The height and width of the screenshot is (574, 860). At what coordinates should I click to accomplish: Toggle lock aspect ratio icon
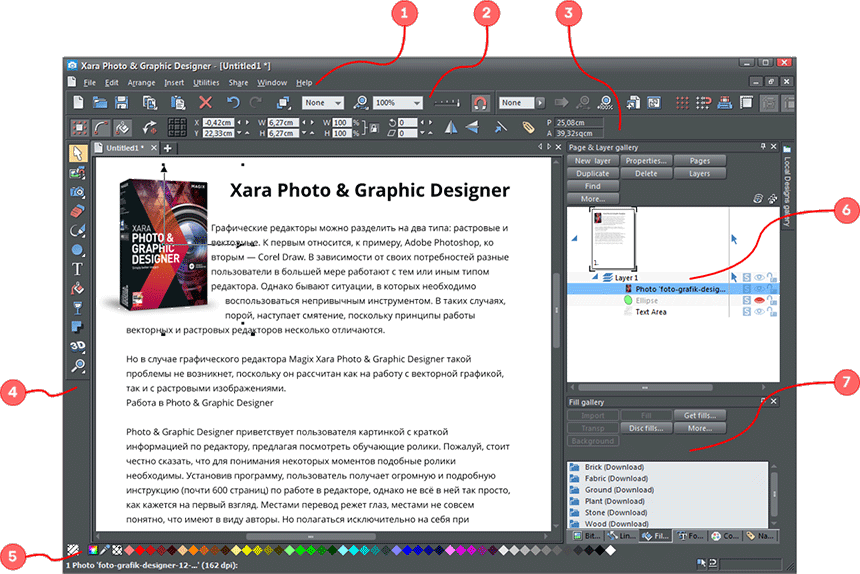click(x=374, y=128)
